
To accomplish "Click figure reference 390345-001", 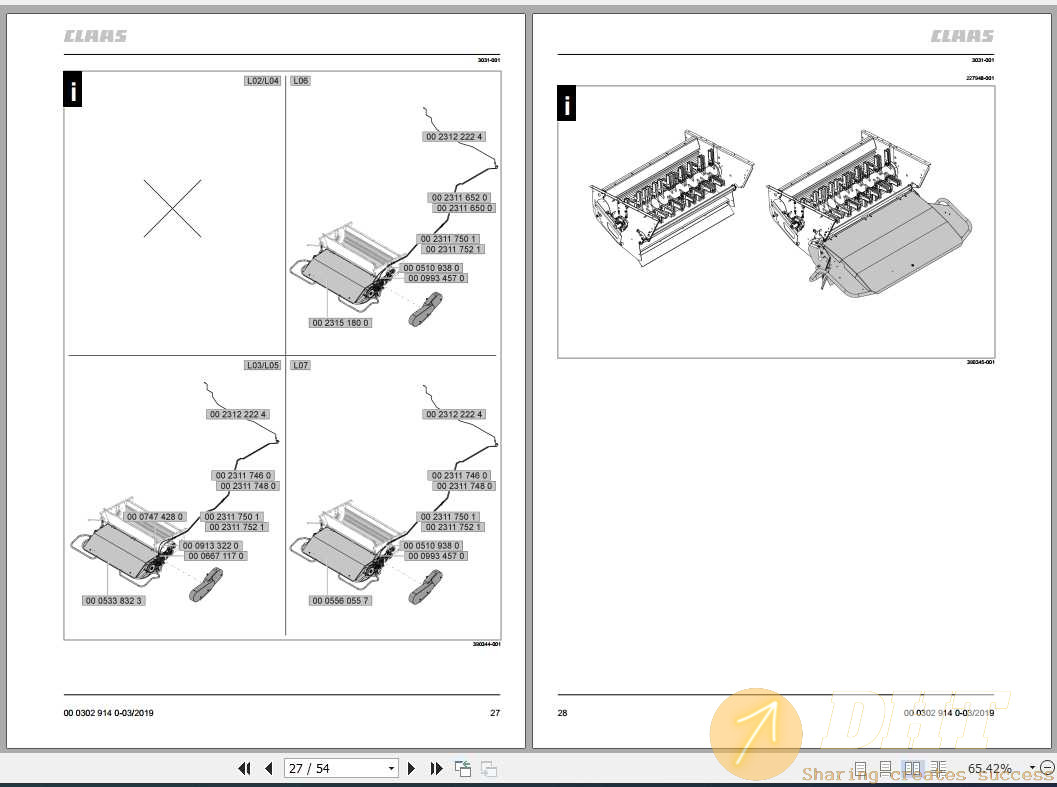I will click(x=981, y=362).
